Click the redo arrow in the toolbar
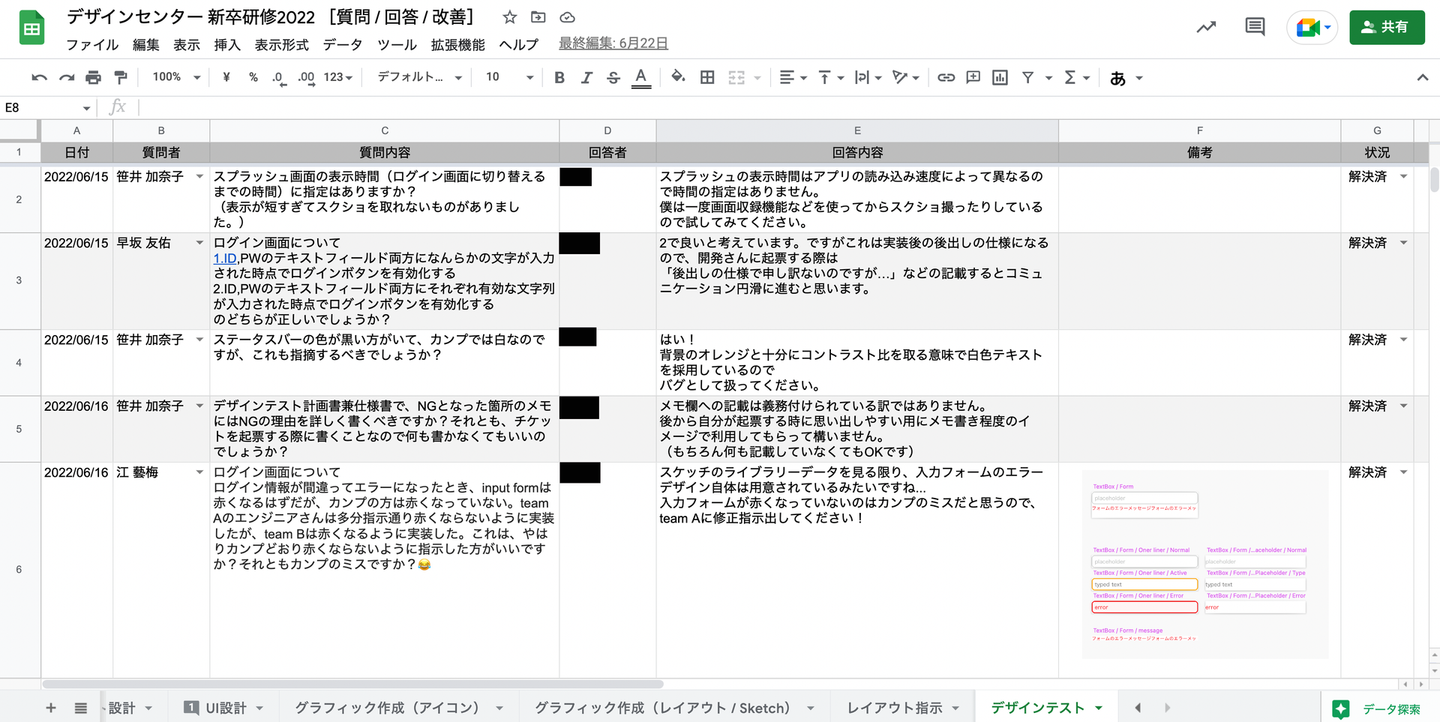The width and height of the screenshot is (1440, 722). click(x=66, y=77)
